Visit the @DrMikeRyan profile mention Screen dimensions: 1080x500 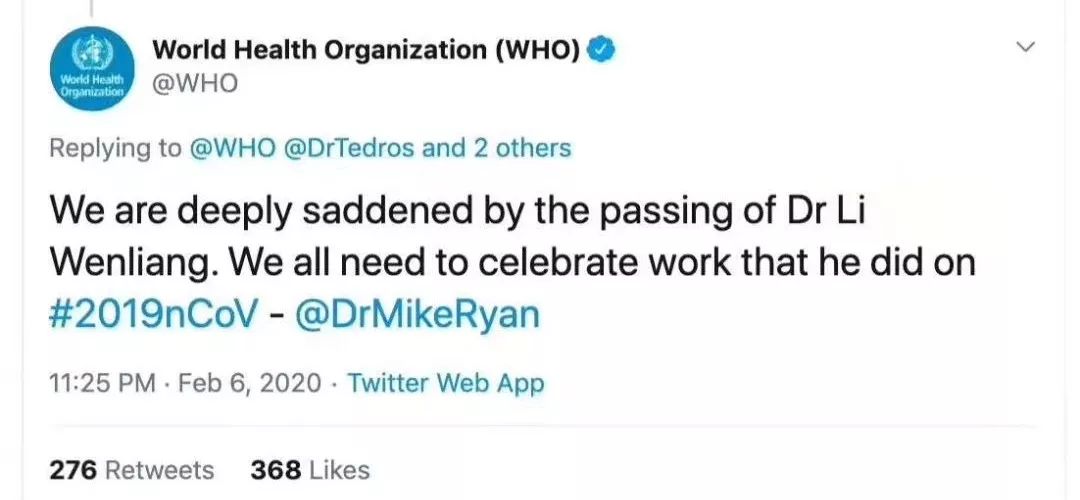pyautogui.click(x=417, y=316)
